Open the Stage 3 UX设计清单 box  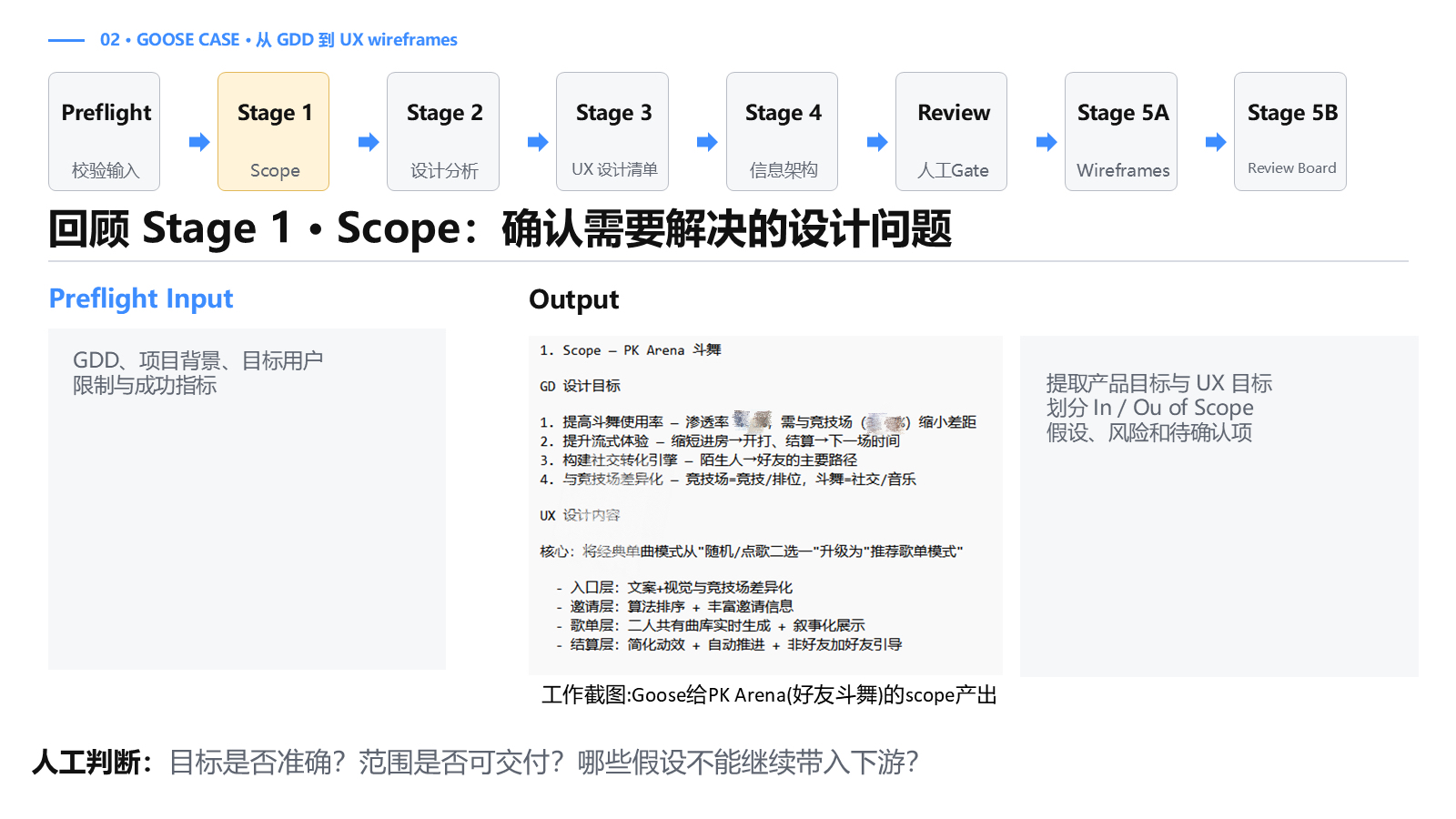(612, 131)
